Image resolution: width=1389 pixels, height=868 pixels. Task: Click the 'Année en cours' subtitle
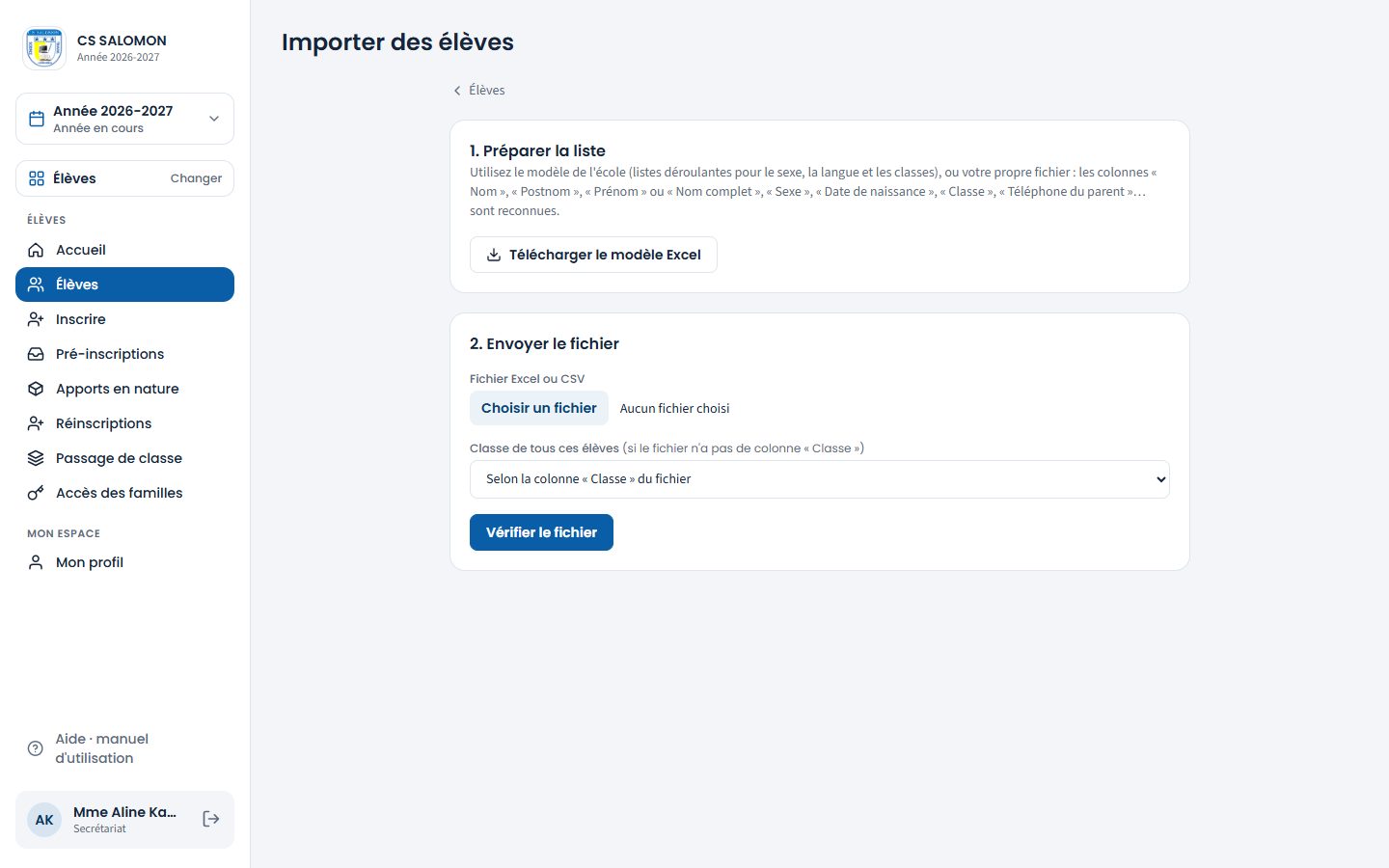click(x=98, y=128)
